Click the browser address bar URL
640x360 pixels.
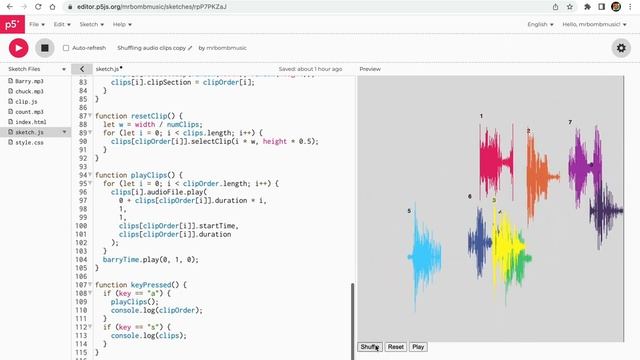pos(152,7)
